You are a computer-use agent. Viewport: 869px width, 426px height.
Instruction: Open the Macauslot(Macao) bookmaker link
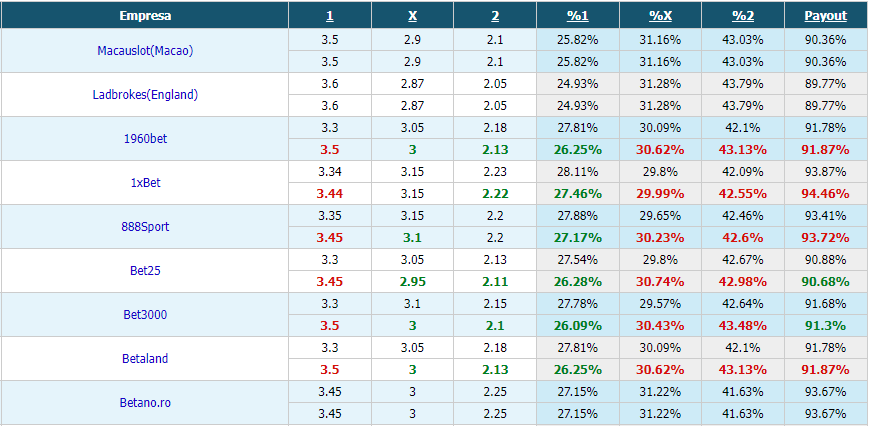click(x=145, y=50)
